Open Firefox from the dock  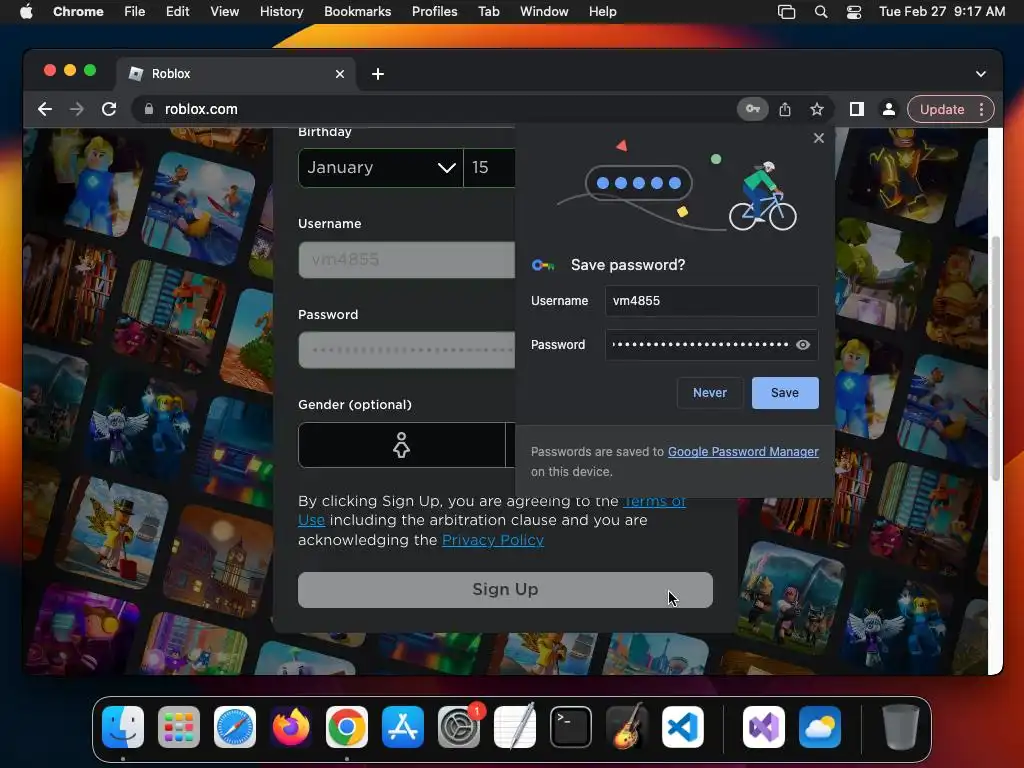pos(291,727)
